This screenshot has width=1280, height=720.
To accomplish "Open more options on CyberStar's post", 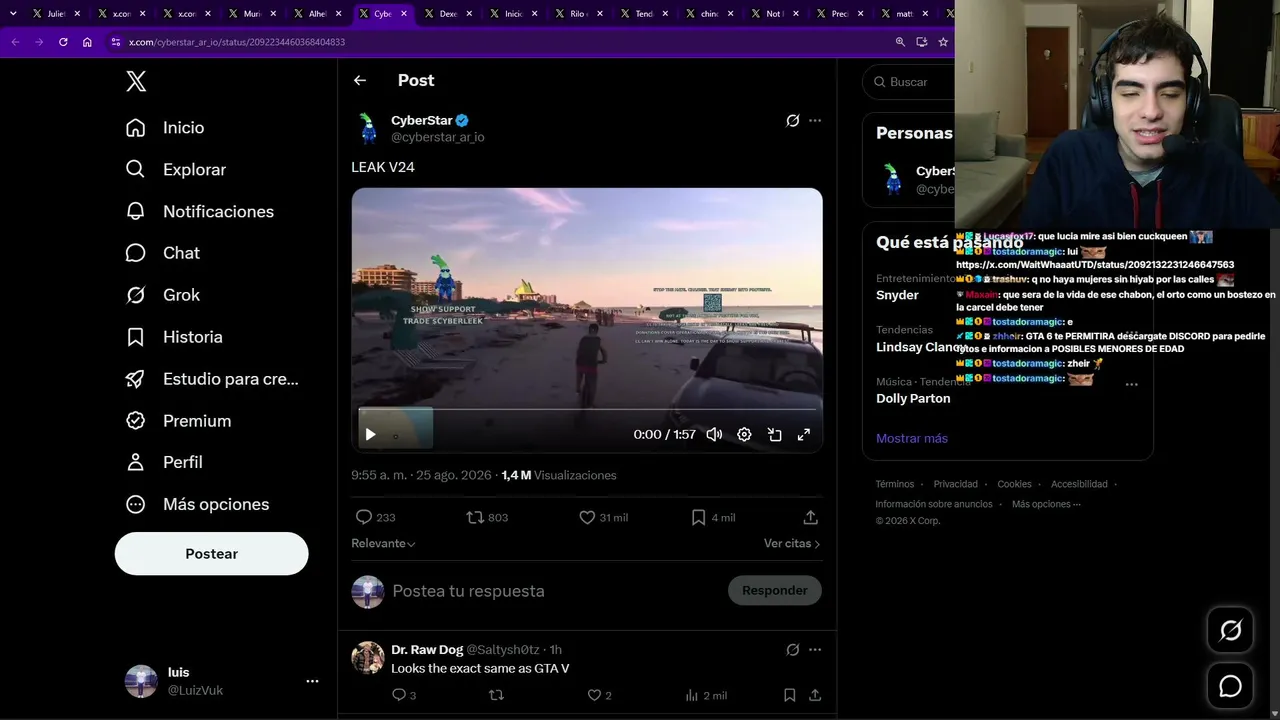I will [815, 121].
